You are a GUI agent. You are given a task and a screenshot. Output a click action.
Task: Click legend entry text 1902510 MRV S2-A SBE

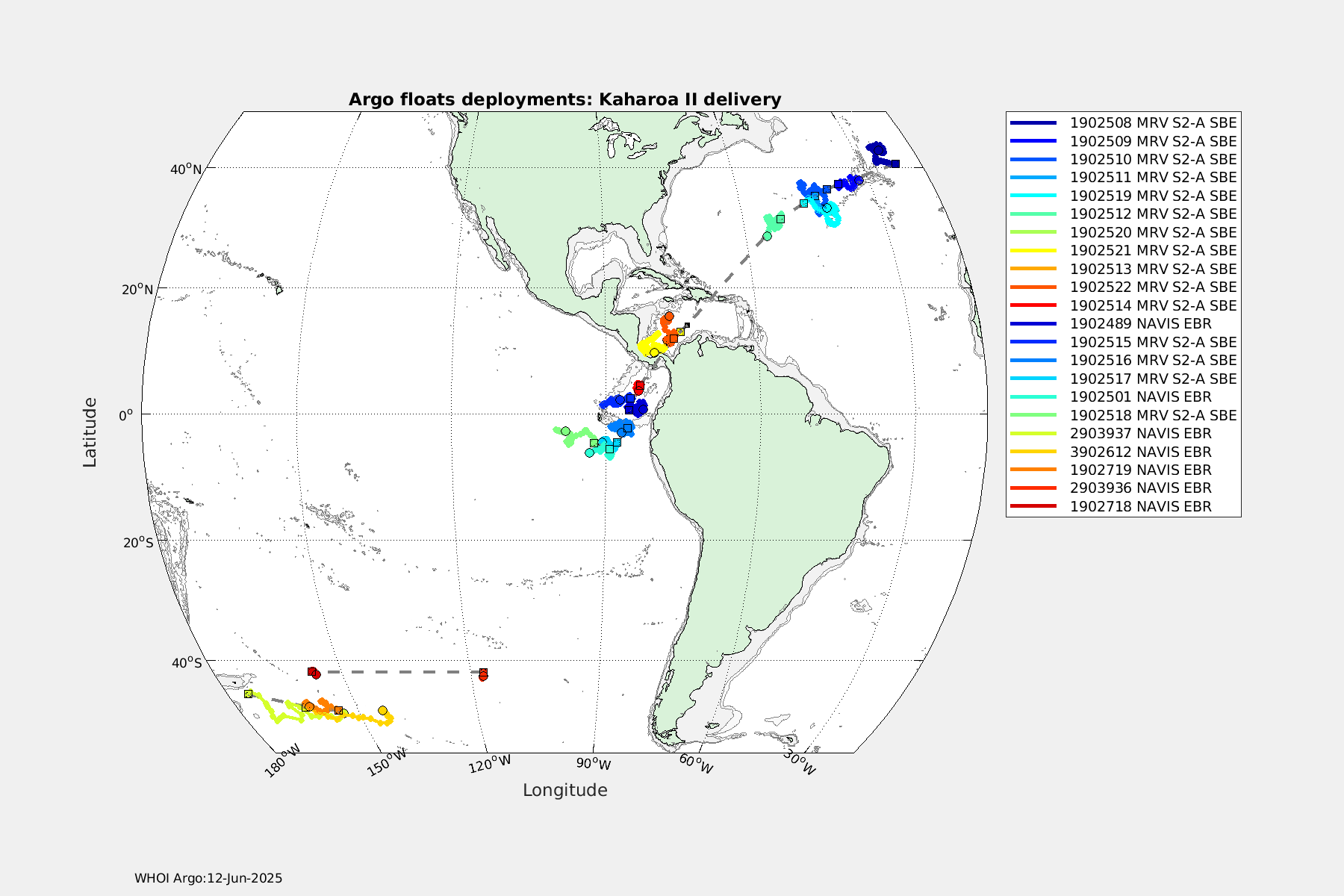pyautogui.click(x=1154, y=159)
